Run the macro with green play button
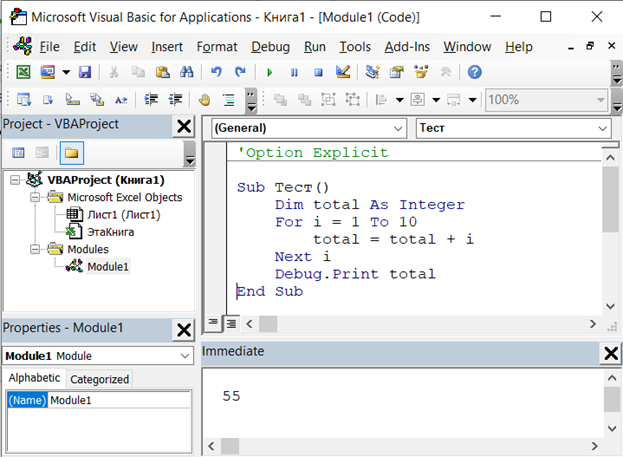 (x=270, y=72)
